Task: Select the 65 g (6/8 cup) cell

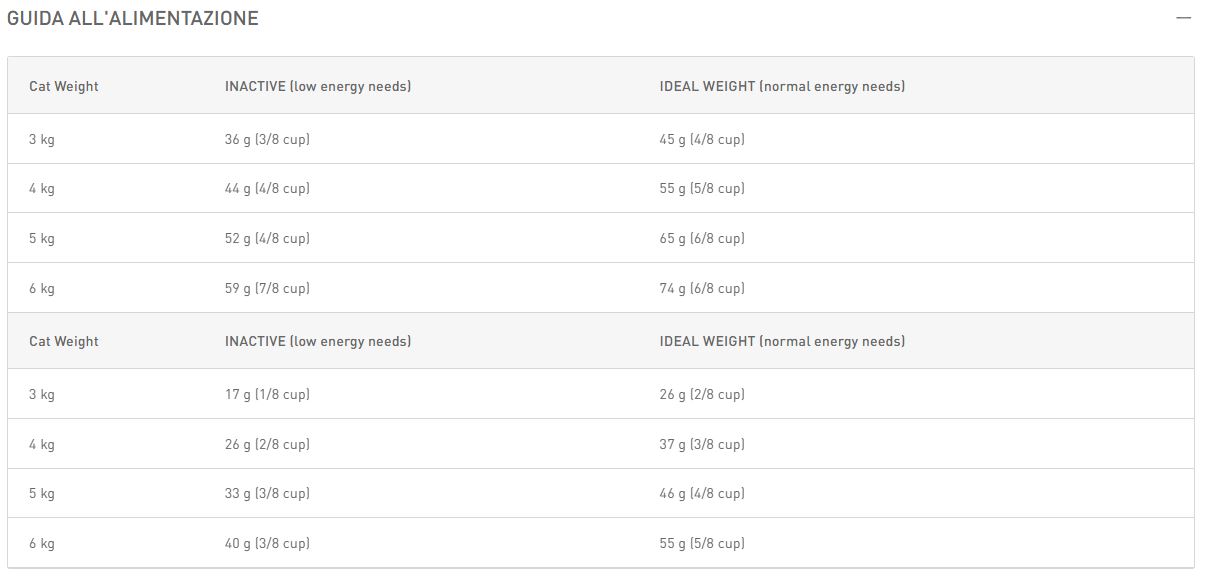Action: (x=702, y=238)
